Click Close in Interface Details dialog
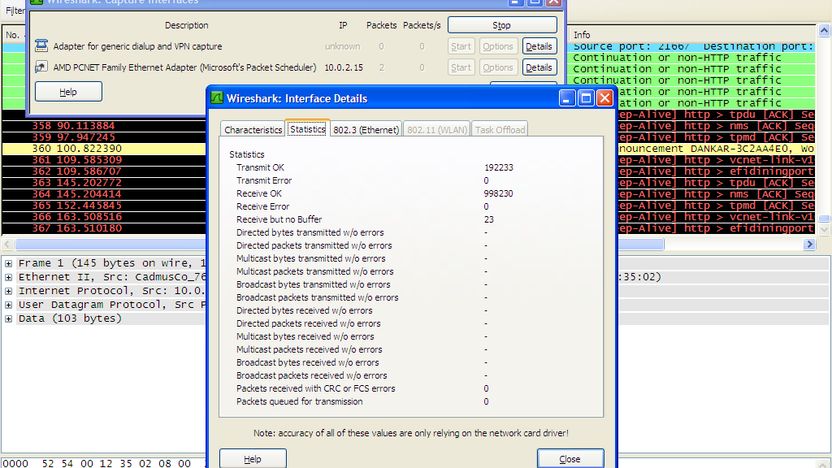The width and height of the screenshot is (832, 468). [570, 458]
